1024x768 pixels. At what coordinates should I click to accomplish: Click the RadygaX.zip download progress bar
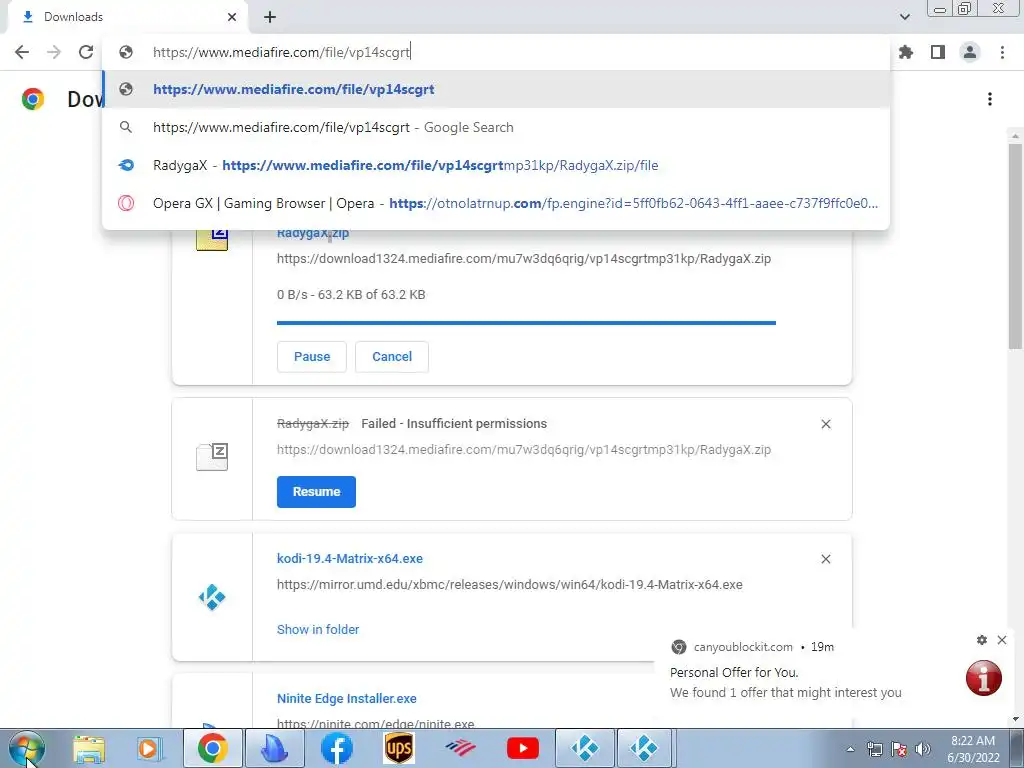point(526,323)
